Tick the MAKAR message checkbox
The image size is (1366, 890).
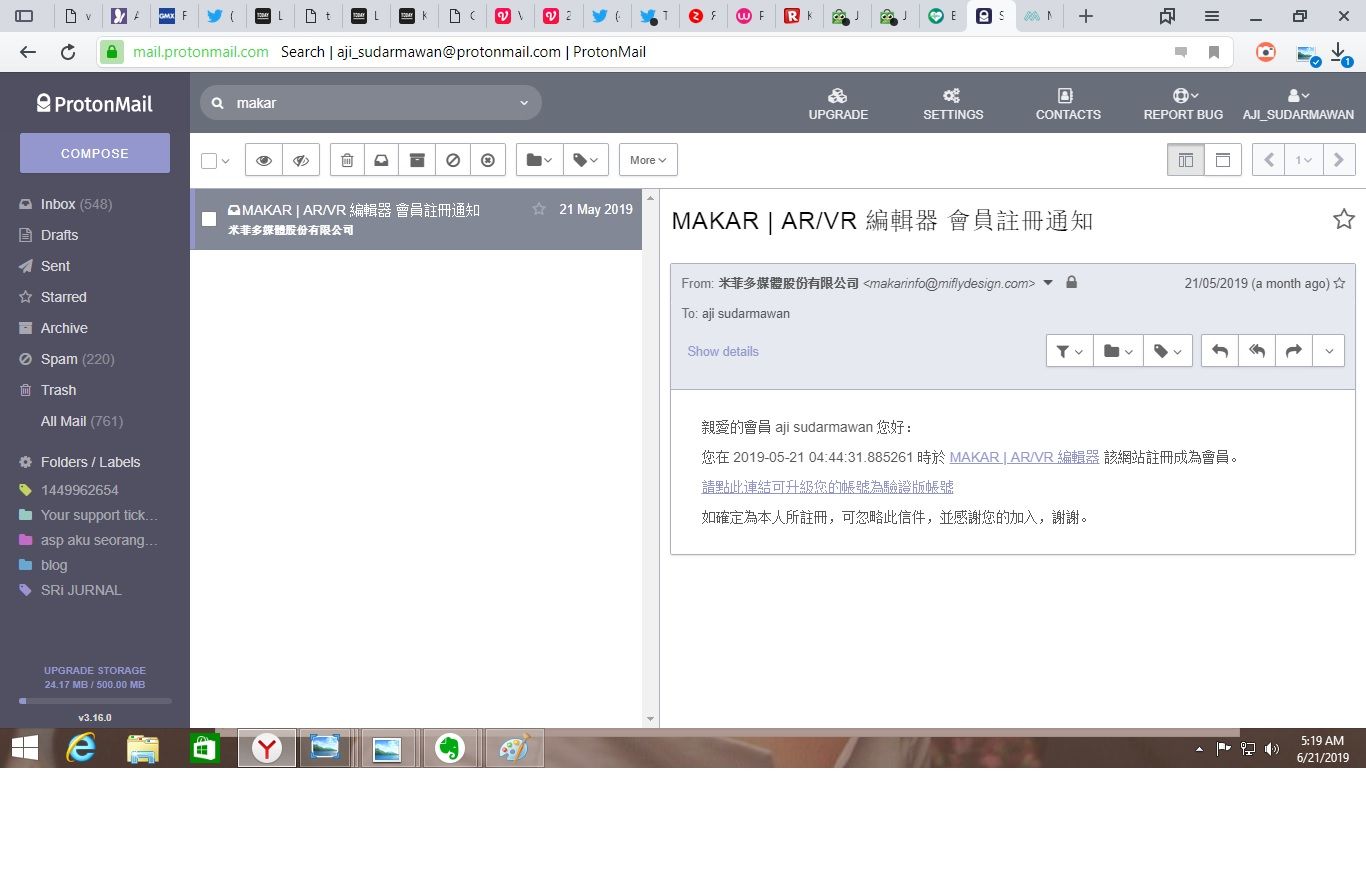pyautogui.click(x=209, y=219)
